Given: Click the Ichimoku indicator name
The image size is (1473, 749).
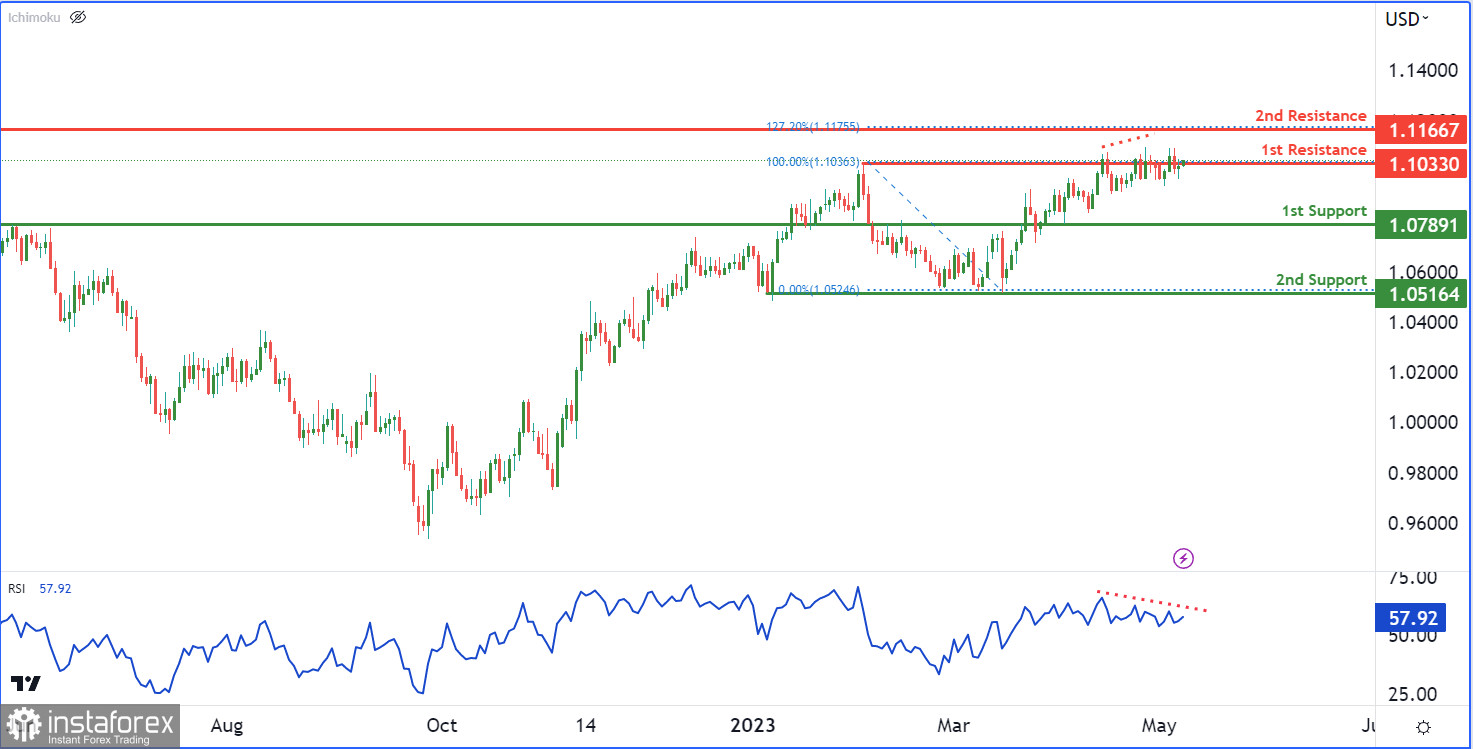Looking at the screenshot, I should click(x=36, y=17).
